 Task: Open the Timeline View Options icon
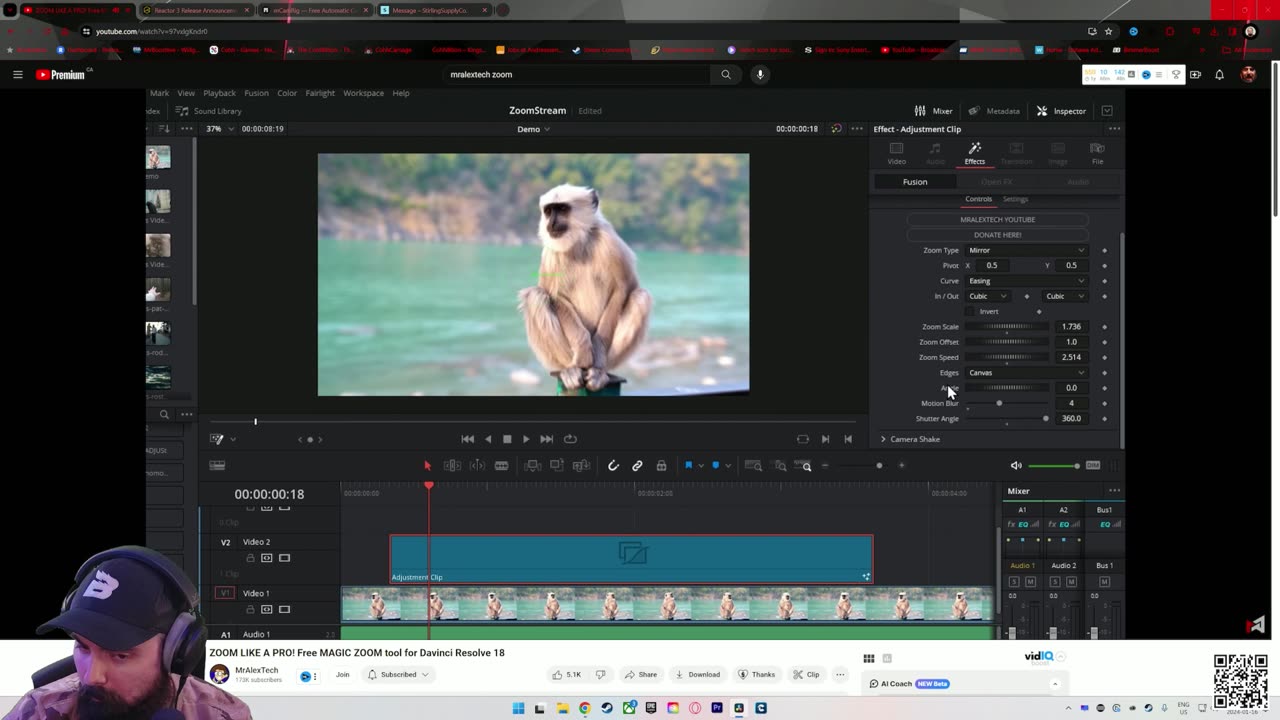coord(217,465)
